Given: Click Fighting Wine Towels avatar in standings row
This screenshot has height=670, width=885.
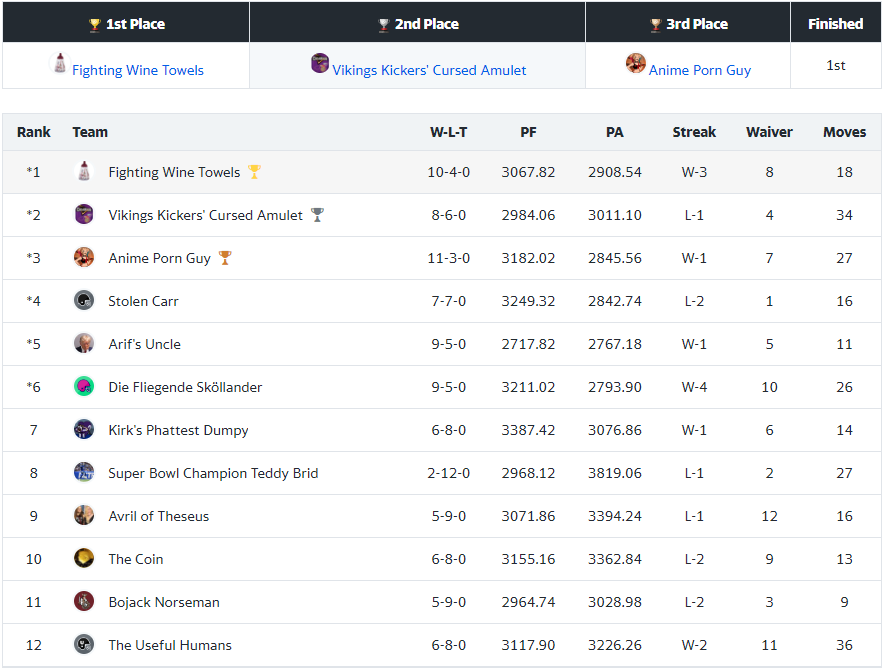Looking at the screenshot, I should point(84,171).
